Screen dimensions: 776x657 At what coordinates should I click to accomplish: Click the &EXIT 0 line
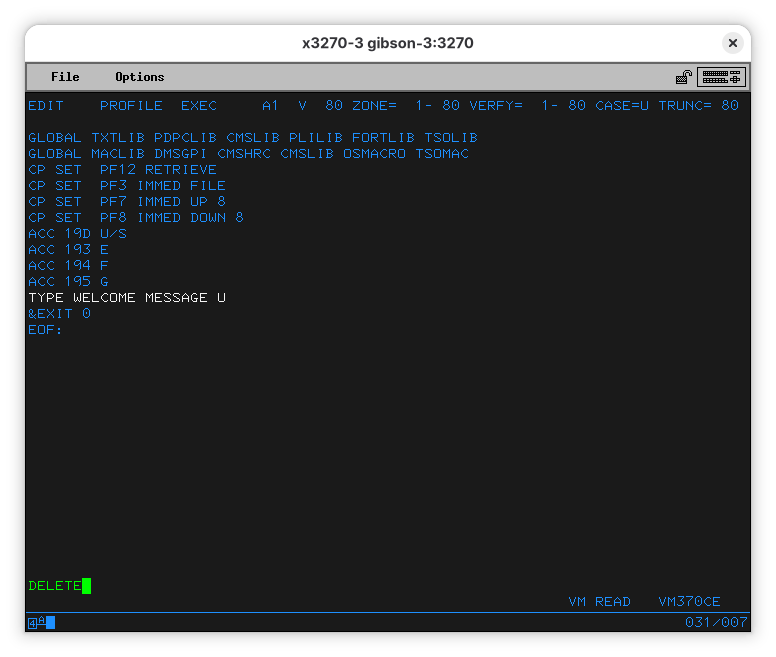click(59, 314)
